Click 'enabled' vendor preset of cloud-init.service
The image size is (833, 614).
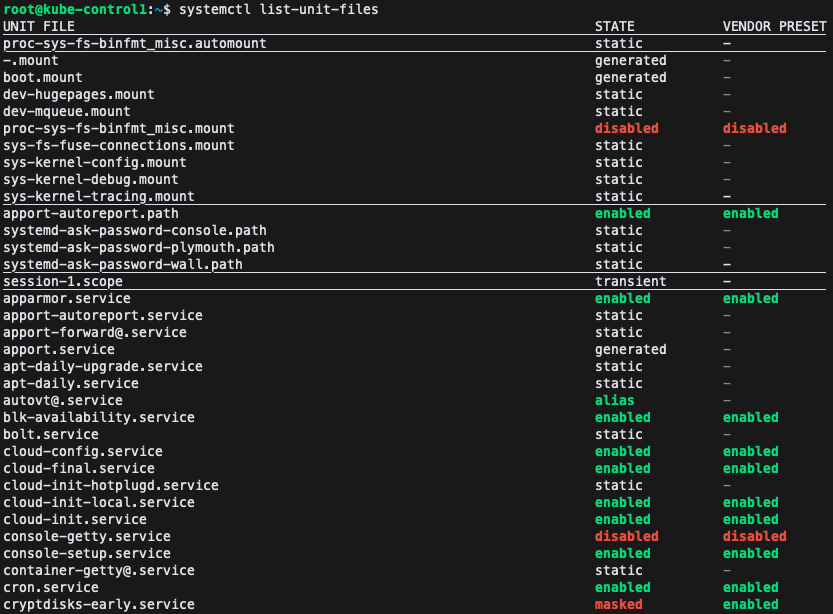point(751,519)
